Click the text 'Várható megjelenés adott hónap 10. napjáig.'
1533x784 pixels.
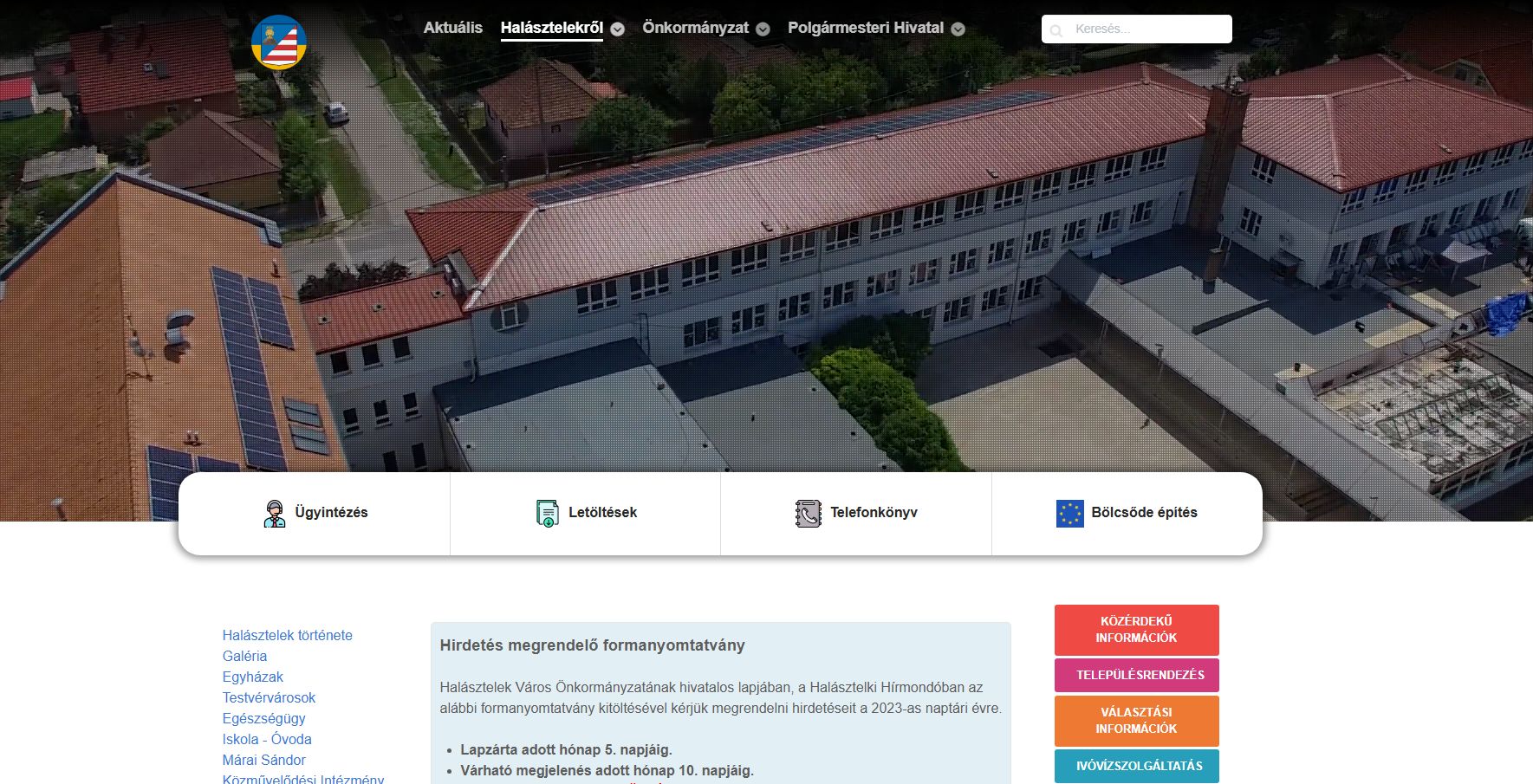click(x=607, y=770)
